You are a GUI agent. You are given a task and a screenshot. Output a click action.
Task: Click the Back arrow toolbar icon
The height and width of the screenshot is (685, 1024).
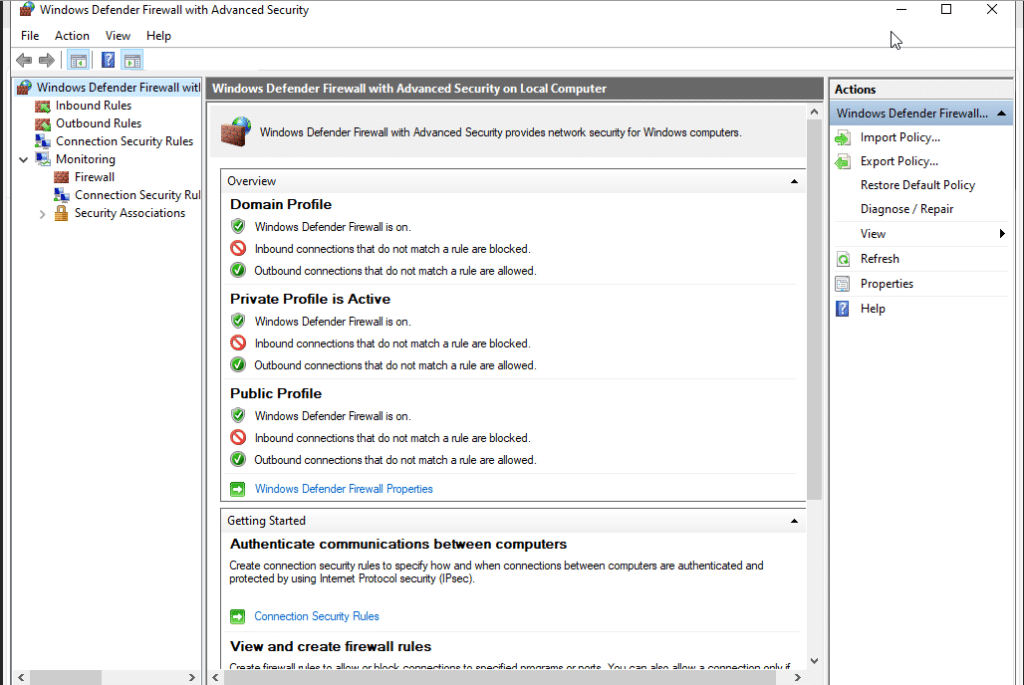point(24,60)
